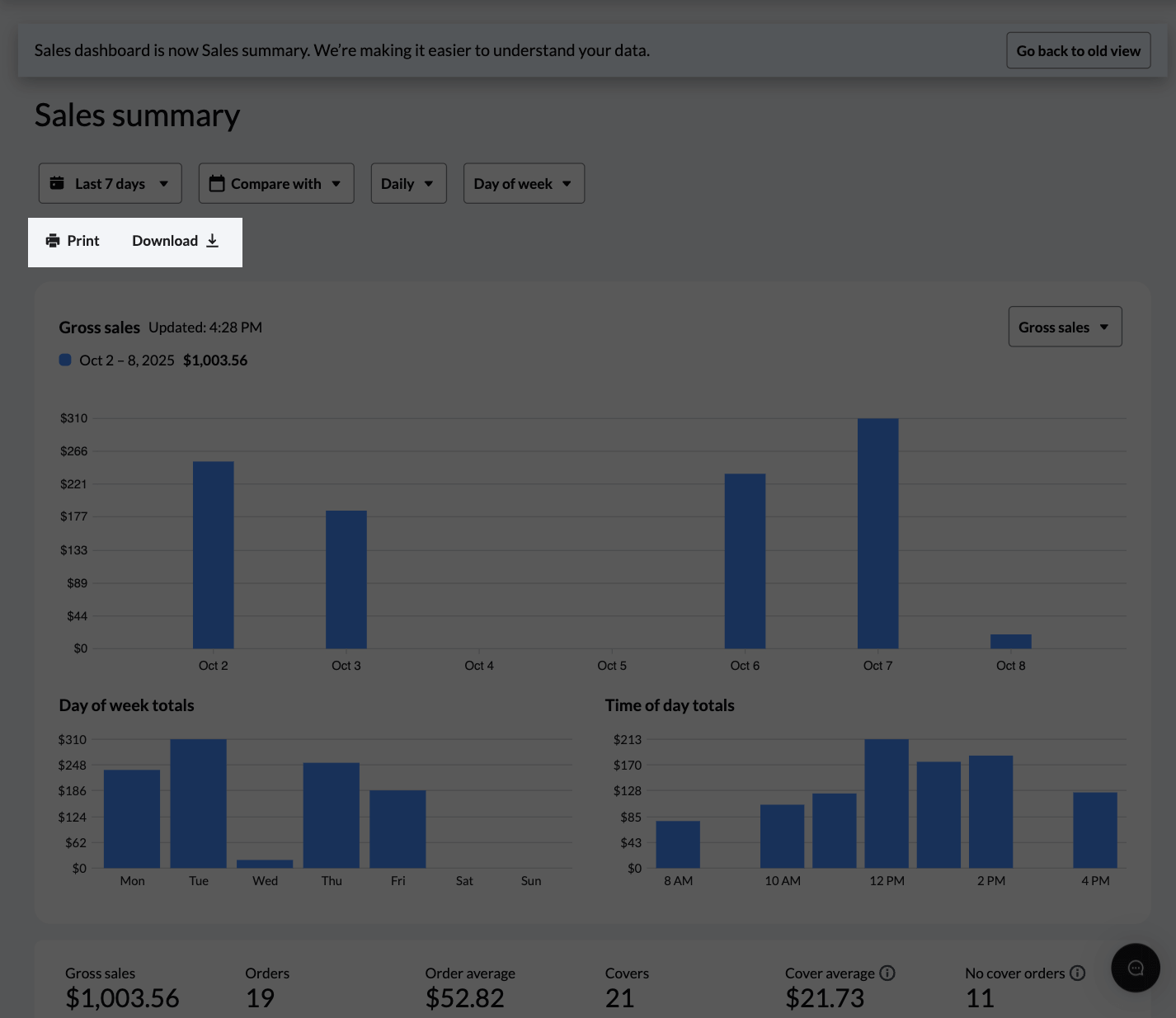The image size is (1176, 1018).
Task: Select the Oct 7 bar in Gross sales chart
Action: [877, 533]
